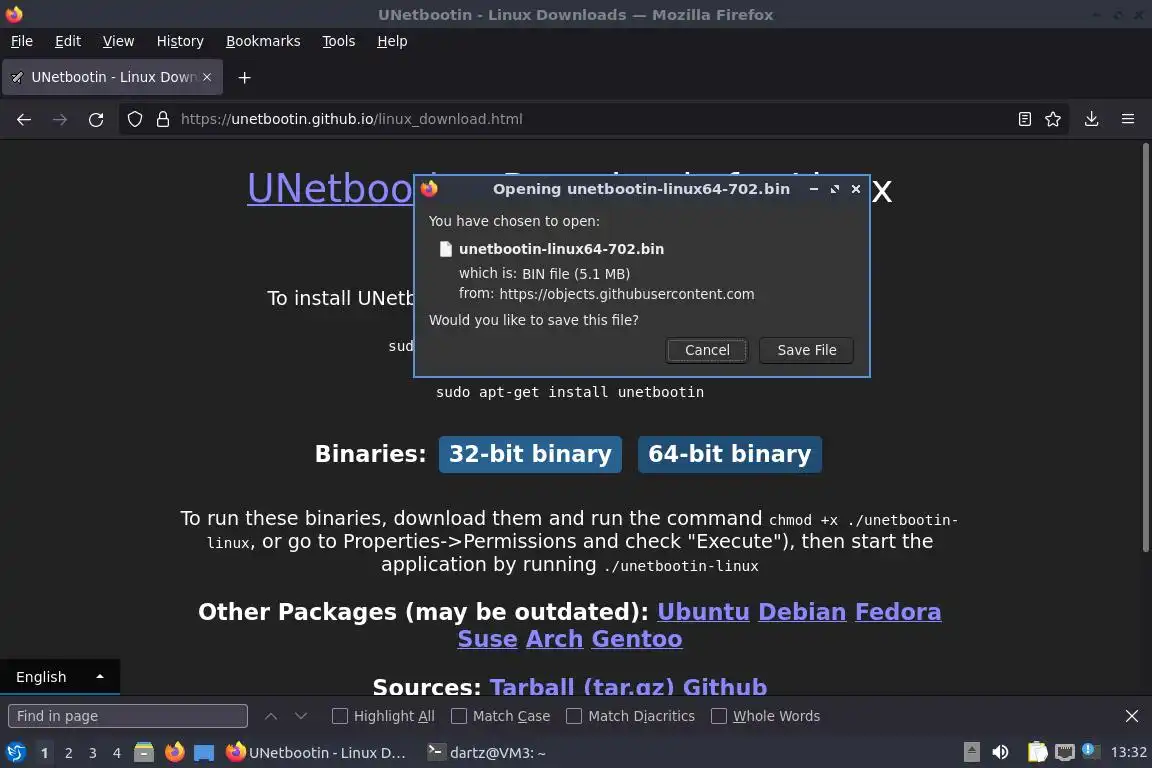Viewport: 1152px width, 768px height.
Task: Click the Find in page input field
Action: click(x=128, y=716)
